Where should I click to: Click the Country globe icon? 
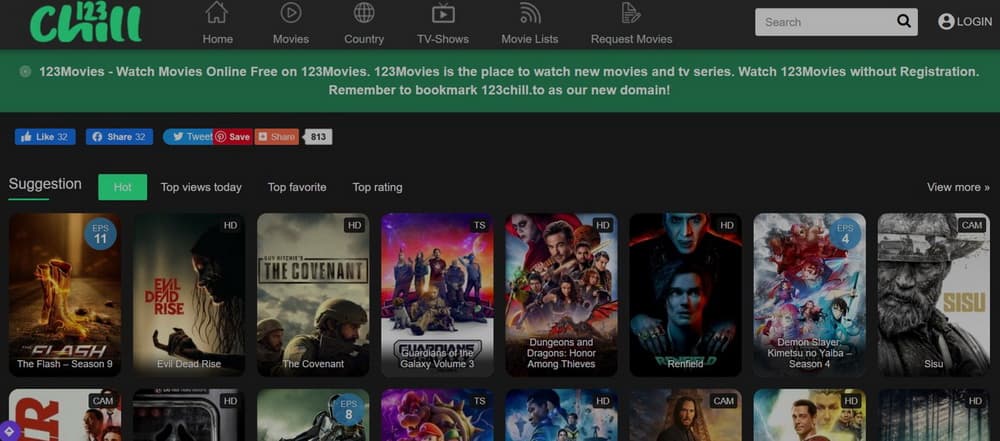[364, 14]
